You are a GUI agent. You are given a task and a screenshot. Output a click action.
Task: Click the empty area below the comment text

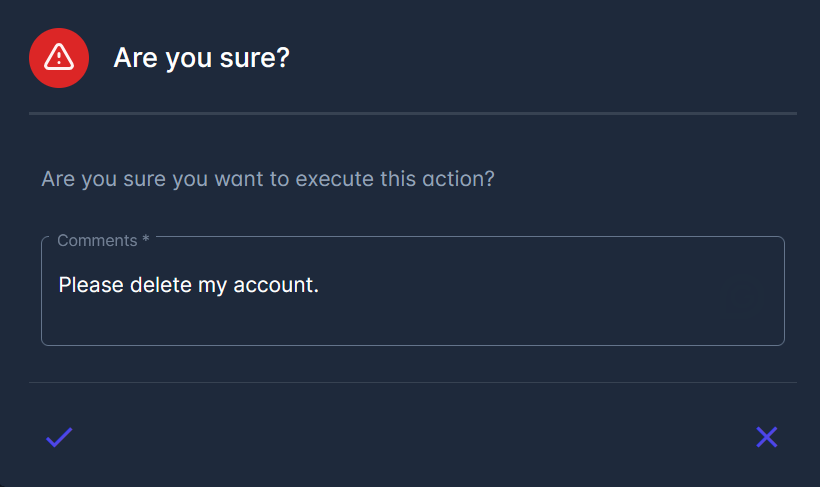click(412, 324)
